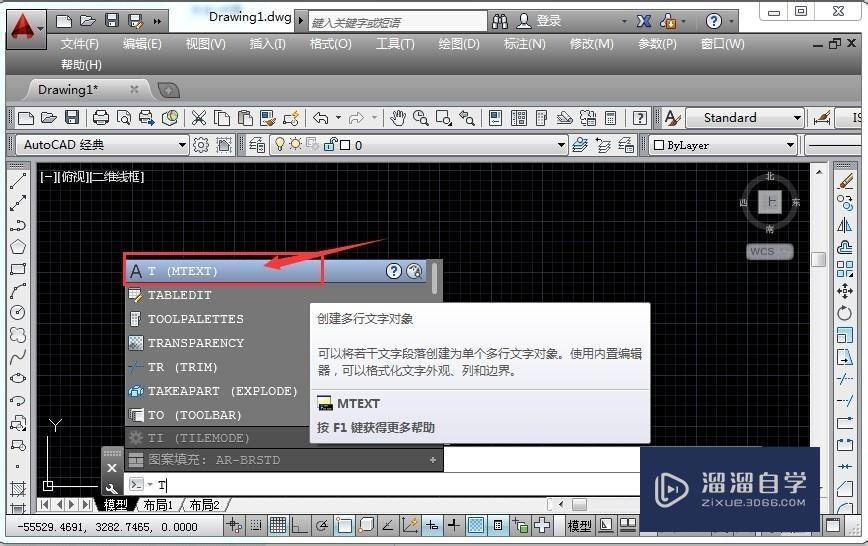This screenshot has height=546, width=868.
Task: Switch to the 布局1 layout tab
Action: [x=158, y=505]
